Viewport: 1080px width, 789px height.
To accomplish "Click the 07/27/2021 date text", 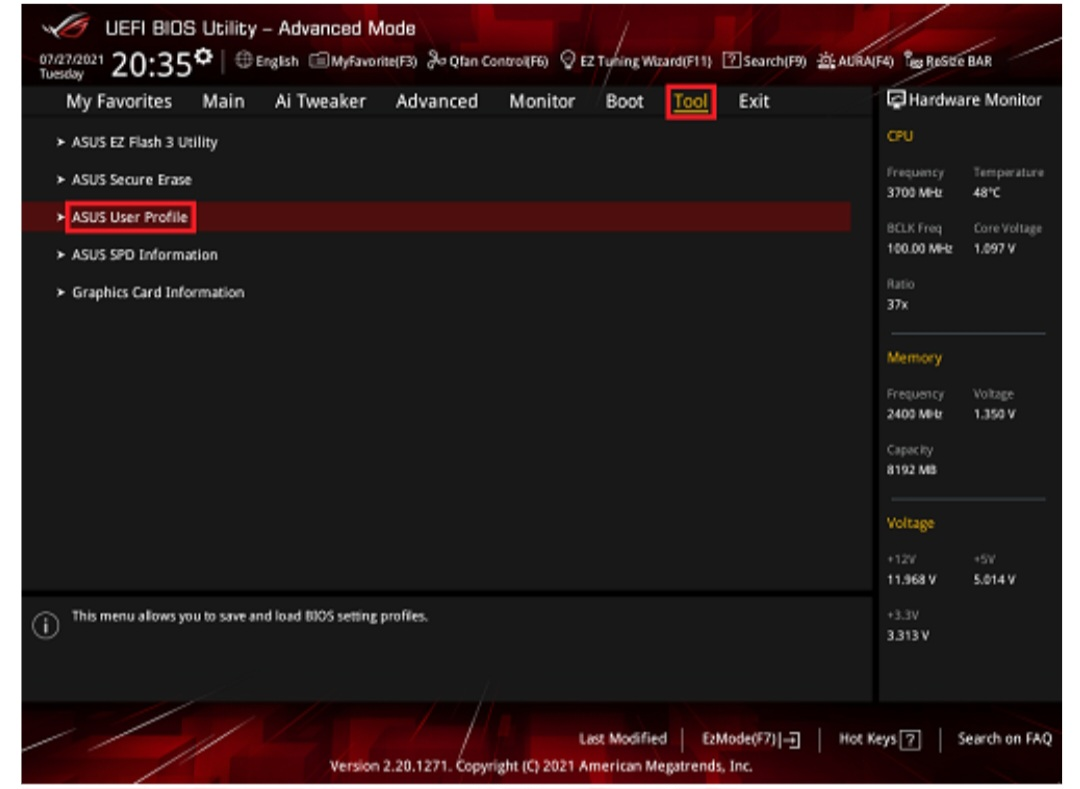I will click(x=71, y=59).
